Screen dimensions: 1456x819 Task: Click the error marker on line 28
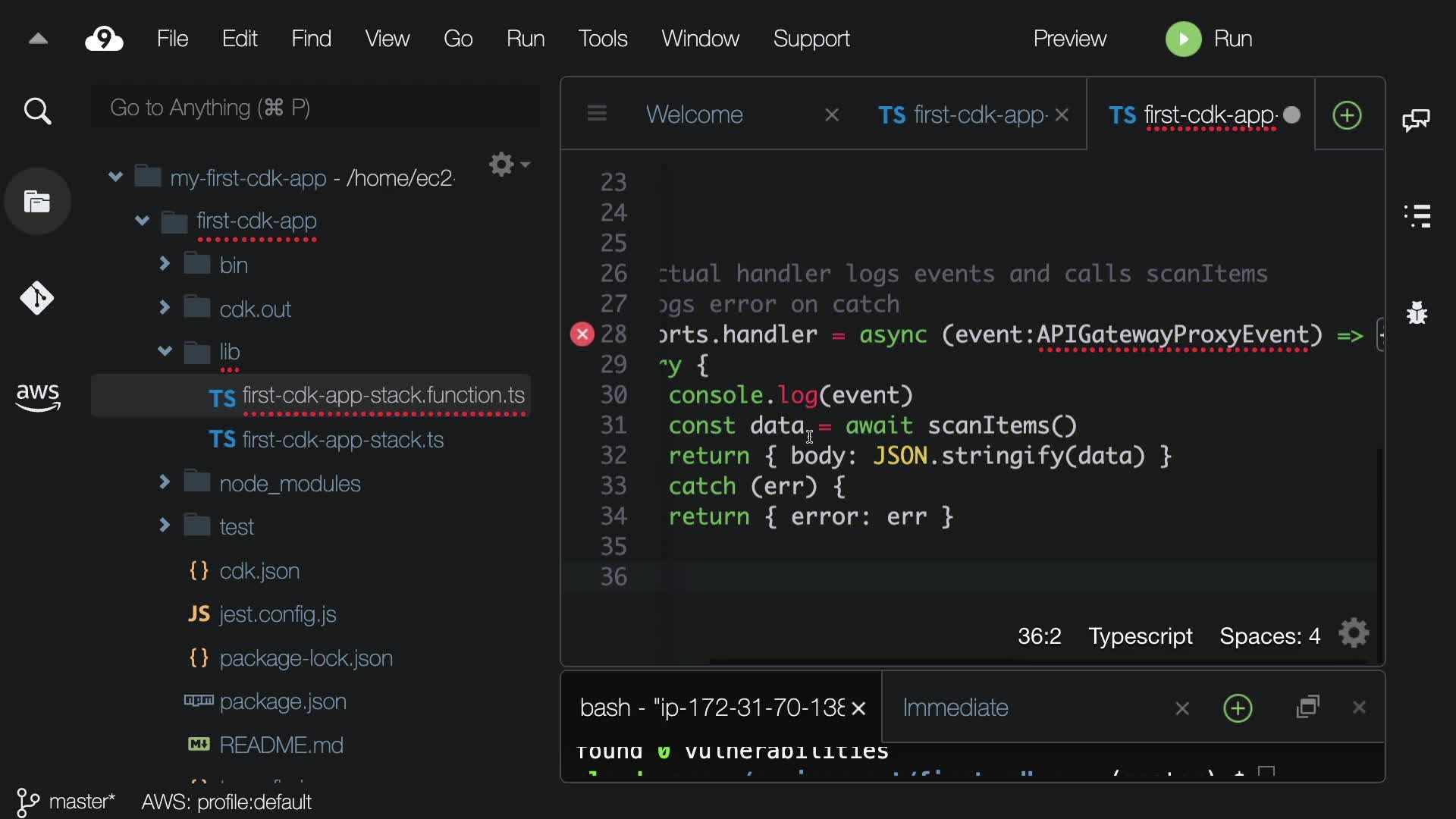point(582,334)
